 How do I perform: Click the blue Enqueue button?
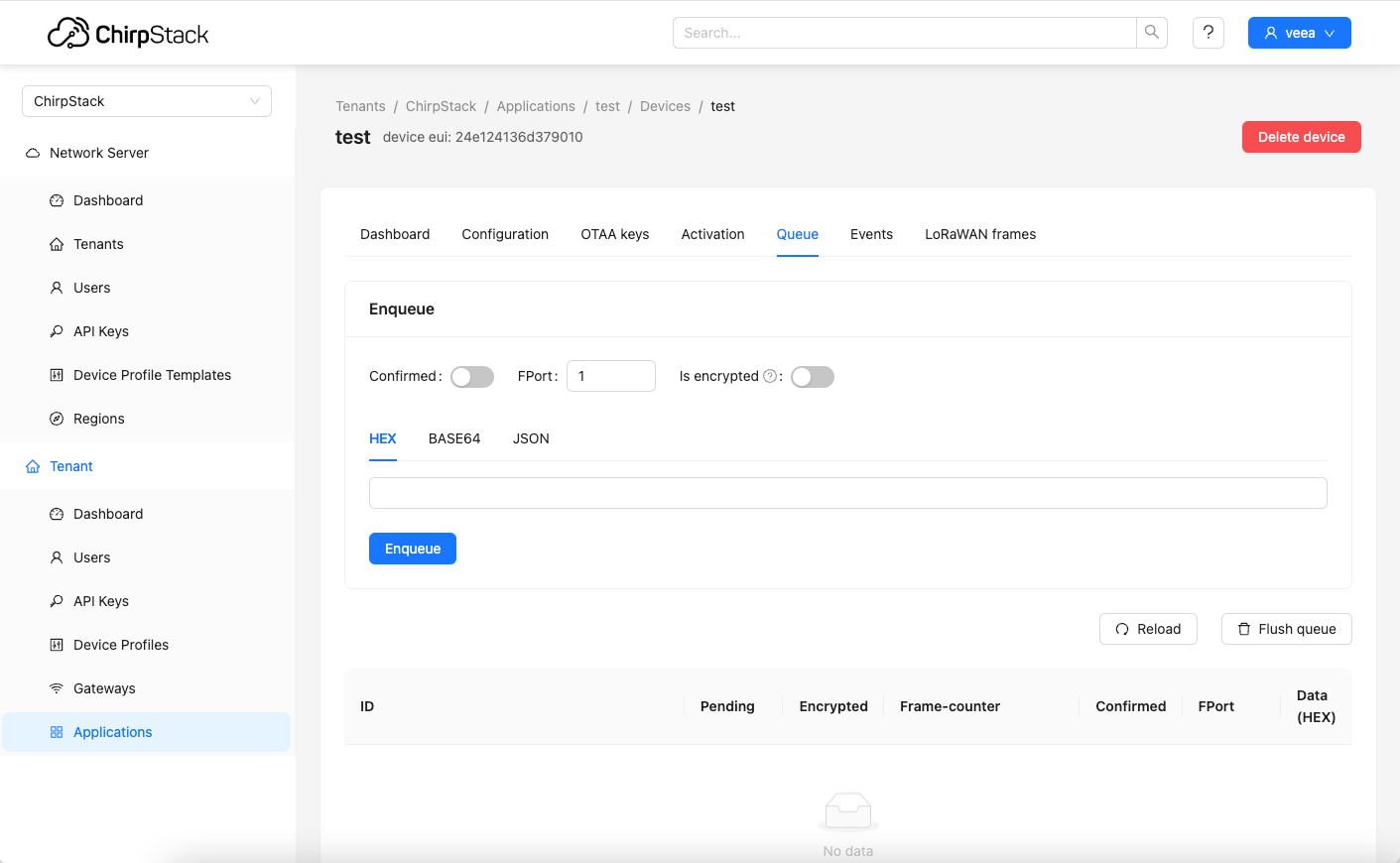(413, 549)
